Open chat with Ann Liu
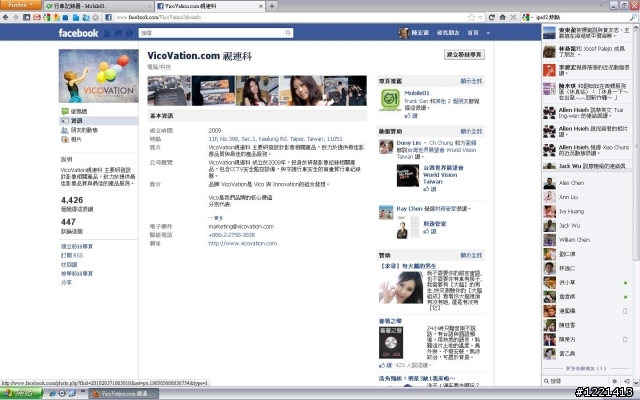The width and height of the screenshot is (640, 400). pos(587,197)
